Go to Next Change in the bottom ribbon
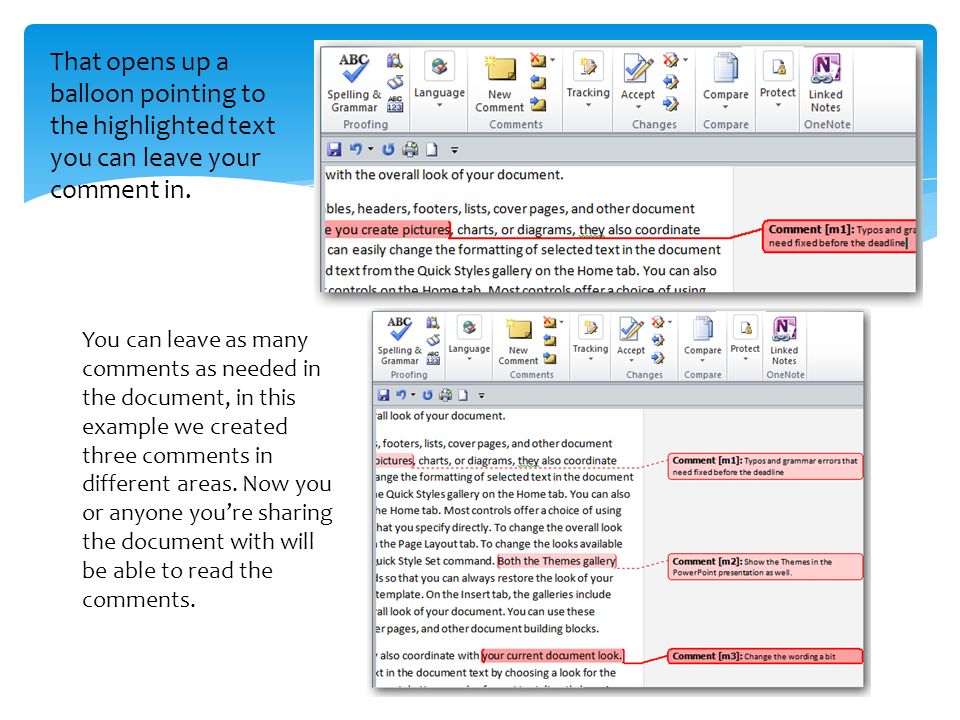The width and height of the screenshot is (960, 720). tap(658, 358)
